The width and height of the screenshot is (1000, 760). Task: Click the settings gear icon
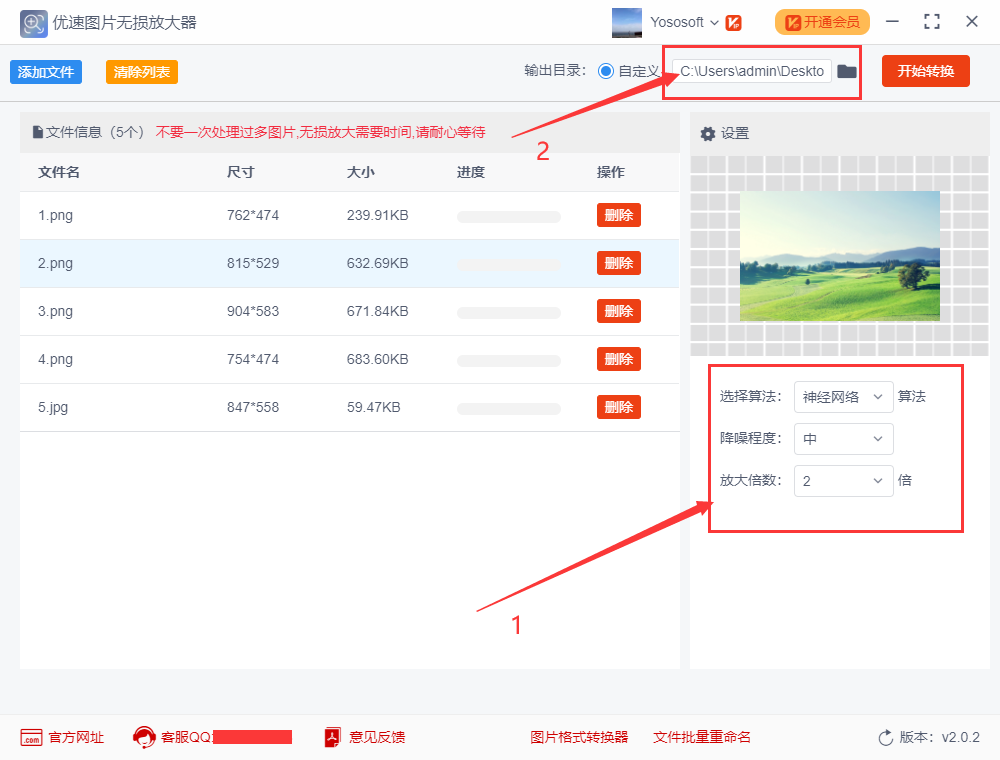708,134
